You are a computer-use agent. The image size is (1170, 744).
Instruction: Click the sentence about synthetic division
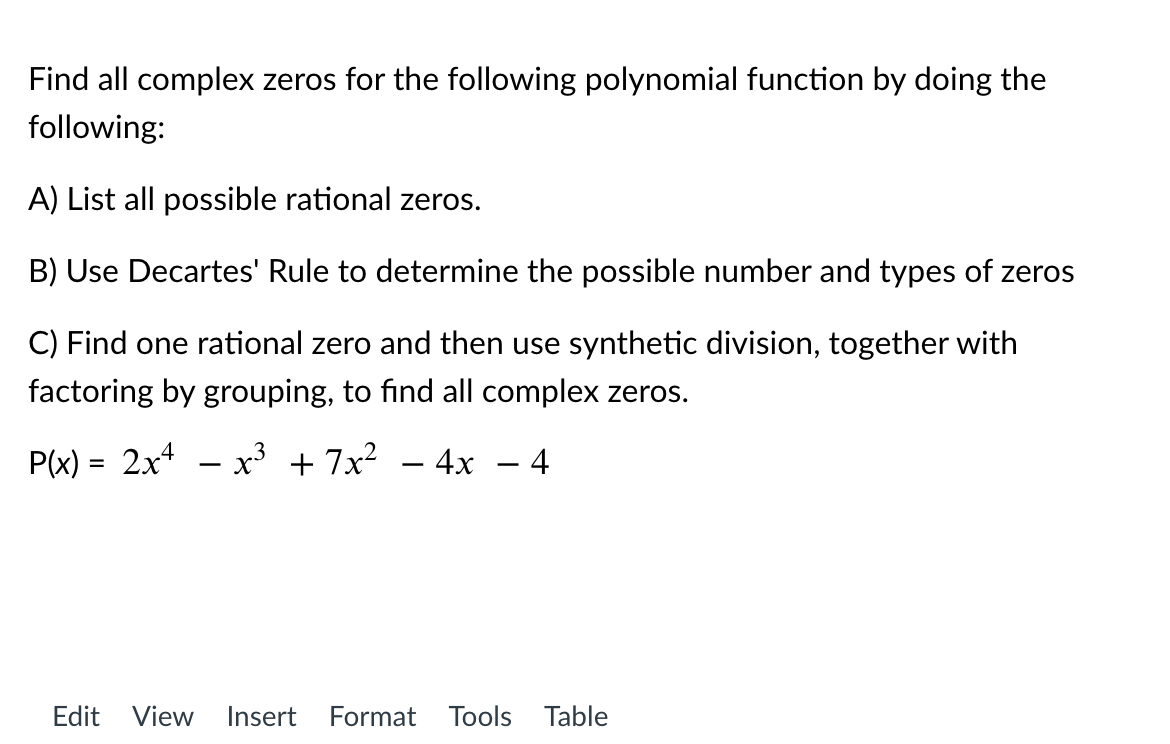tap(522, 343)
